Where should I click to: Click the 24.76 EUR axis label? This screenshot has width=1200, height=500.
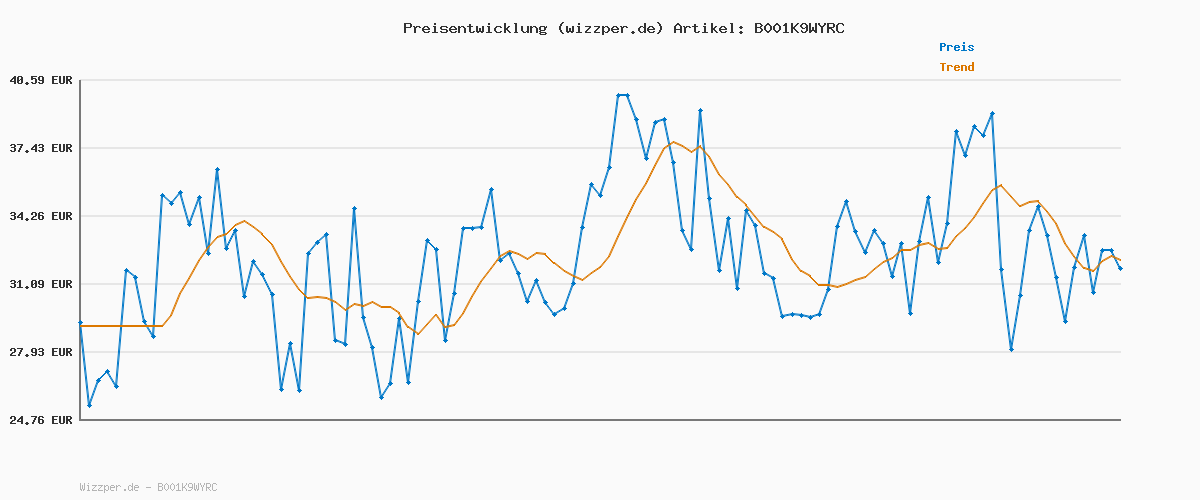pos(41,420)
